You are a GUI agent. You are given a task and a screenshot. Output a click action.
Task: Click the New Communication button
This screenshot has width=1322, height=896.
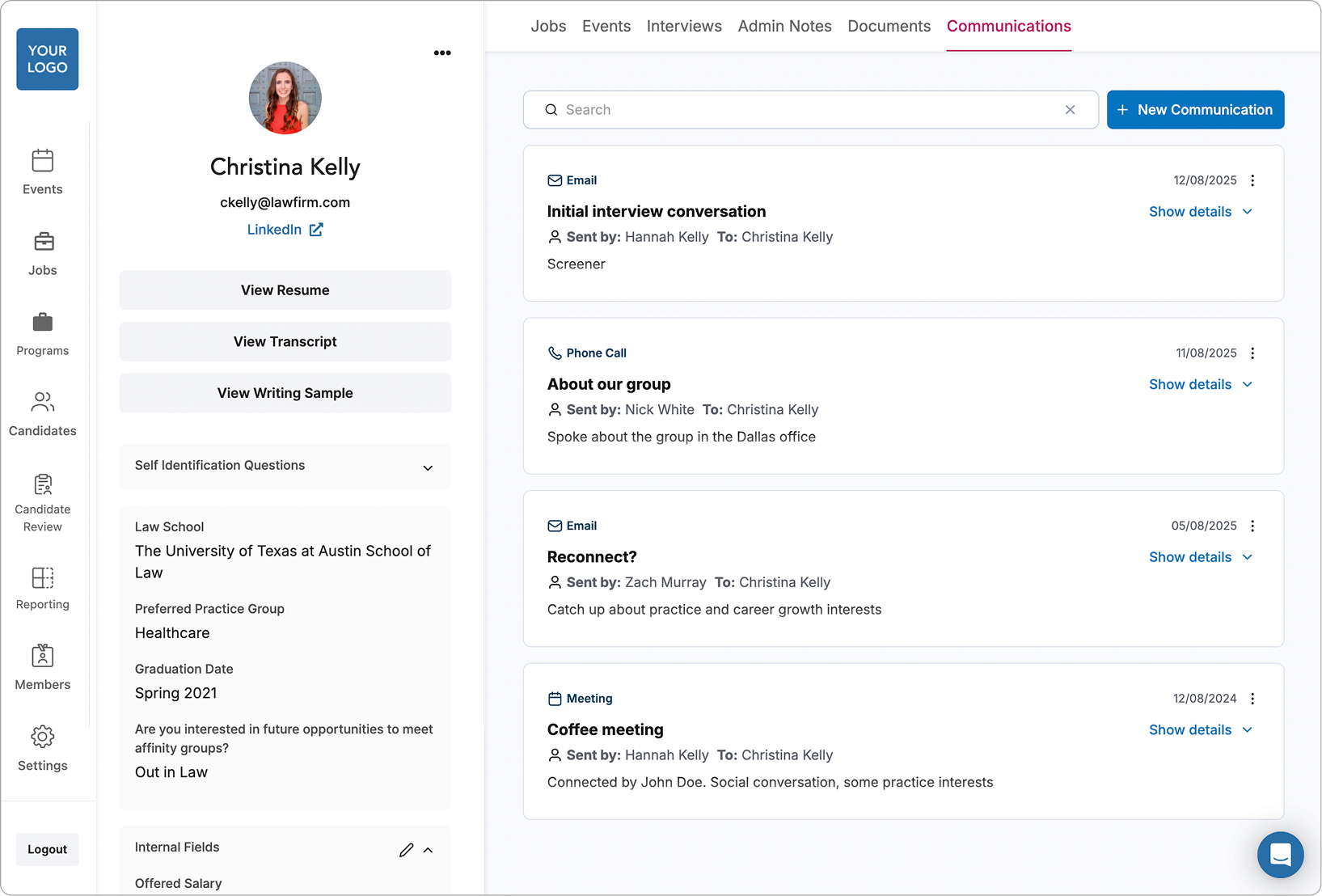1195,109
